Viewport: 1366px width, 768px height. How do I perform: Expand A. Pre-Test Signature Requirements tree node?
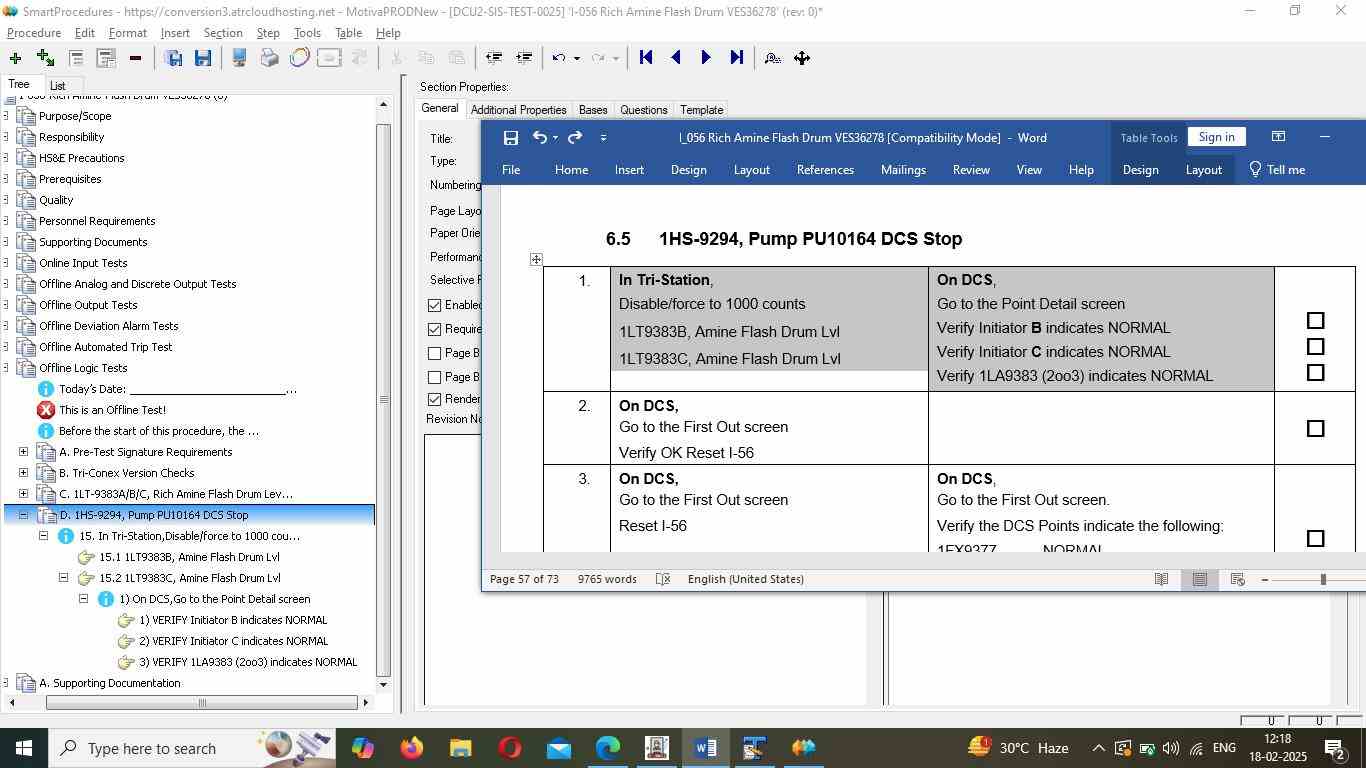24,452
